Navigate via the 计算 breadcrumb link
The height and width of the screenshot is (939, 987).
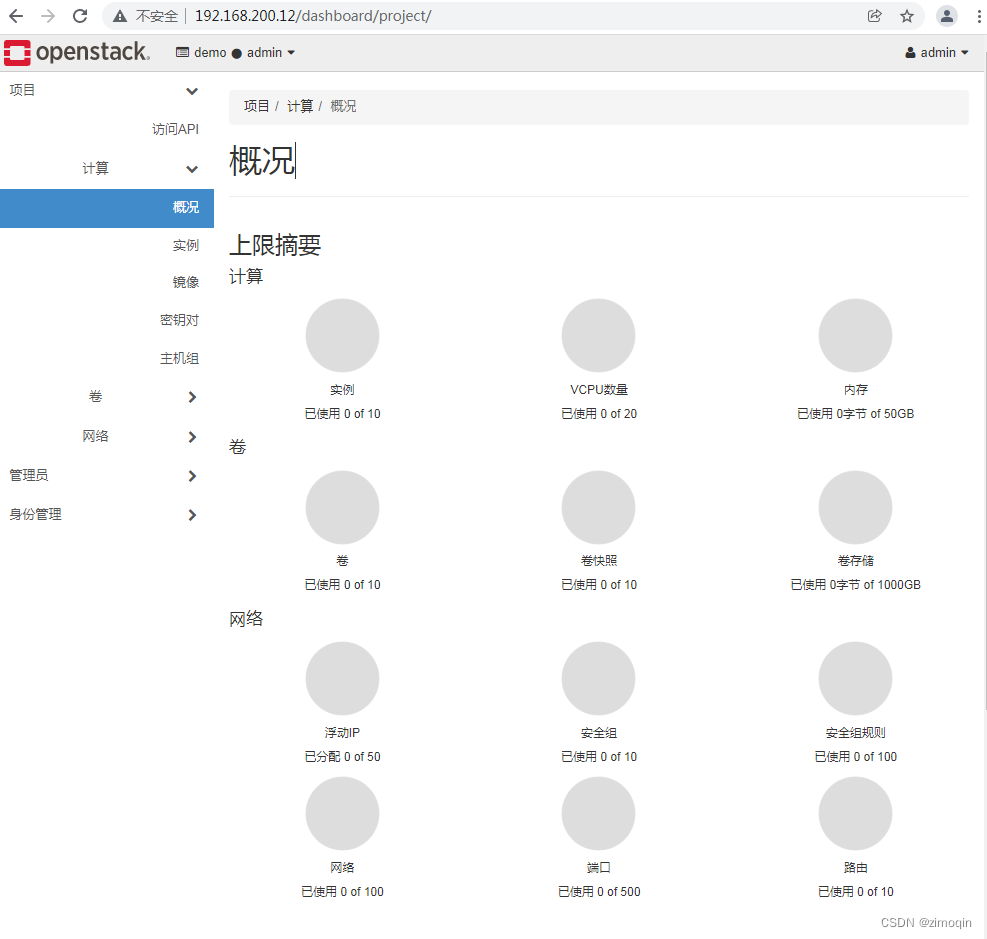300,105
